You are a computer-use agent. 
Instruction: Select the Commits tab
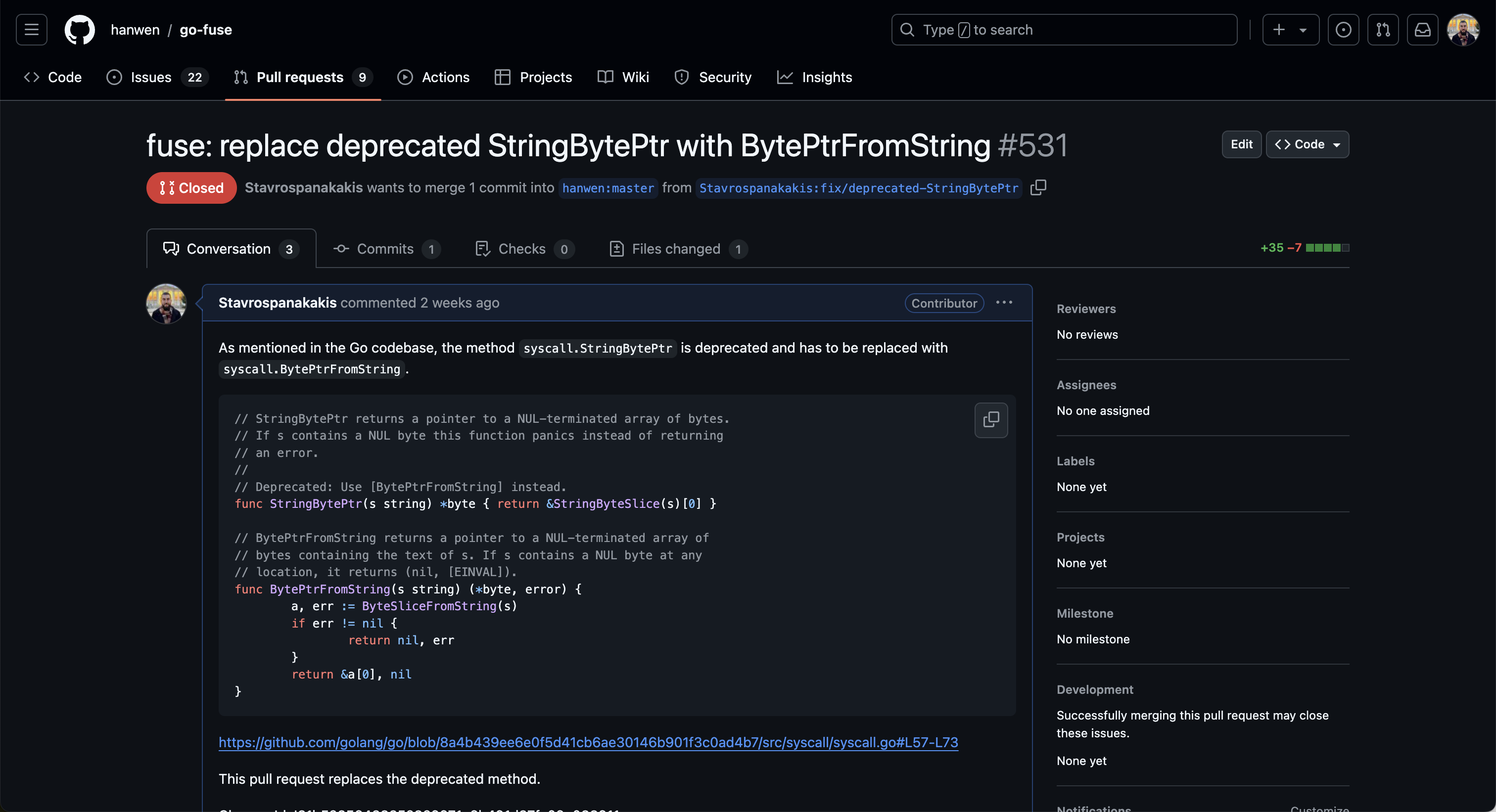pyautogui.click(x=387, y=249)
